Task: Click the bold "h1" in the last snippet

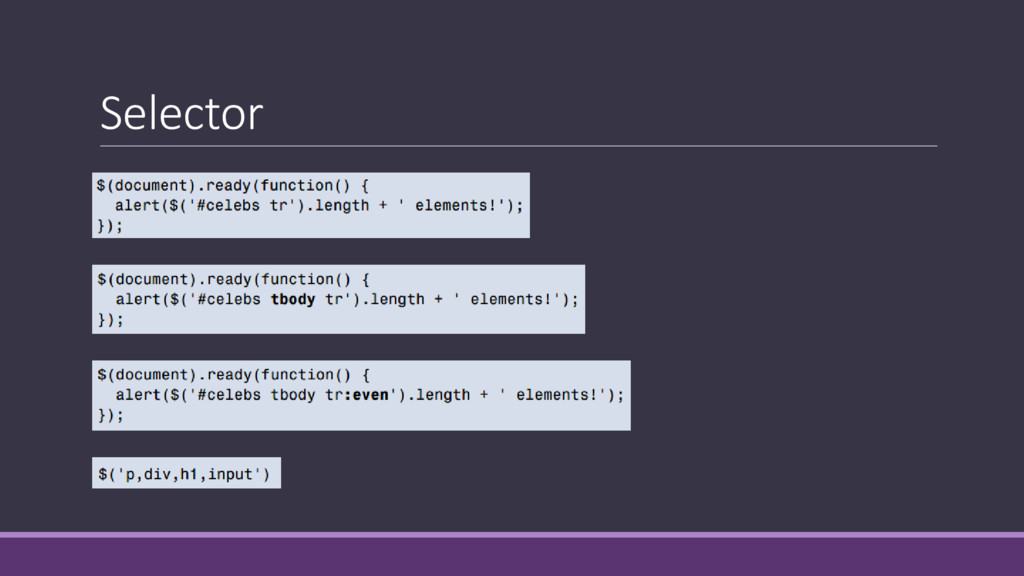Action: 187,473
